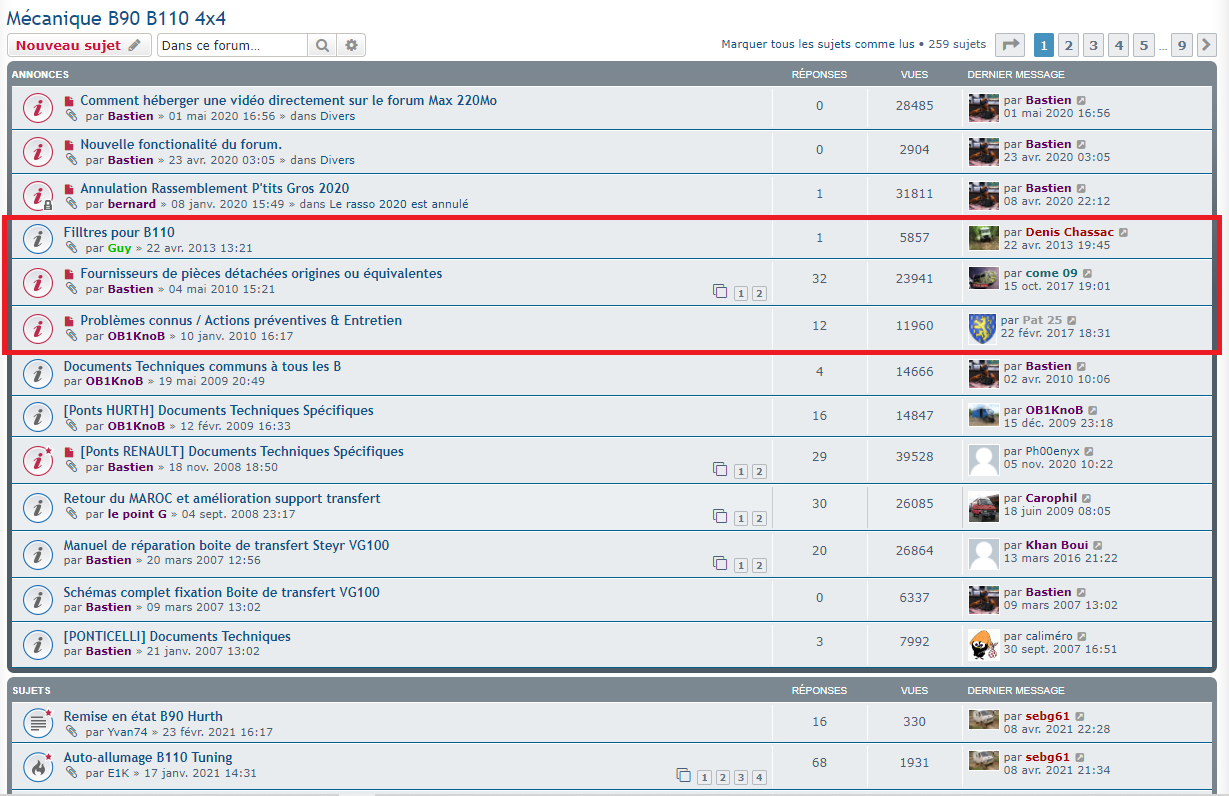The height and width of the screenshot is (796, 1229).
Task: Open Marquer tous les sujets comme lus
Action: pos(817,44)
